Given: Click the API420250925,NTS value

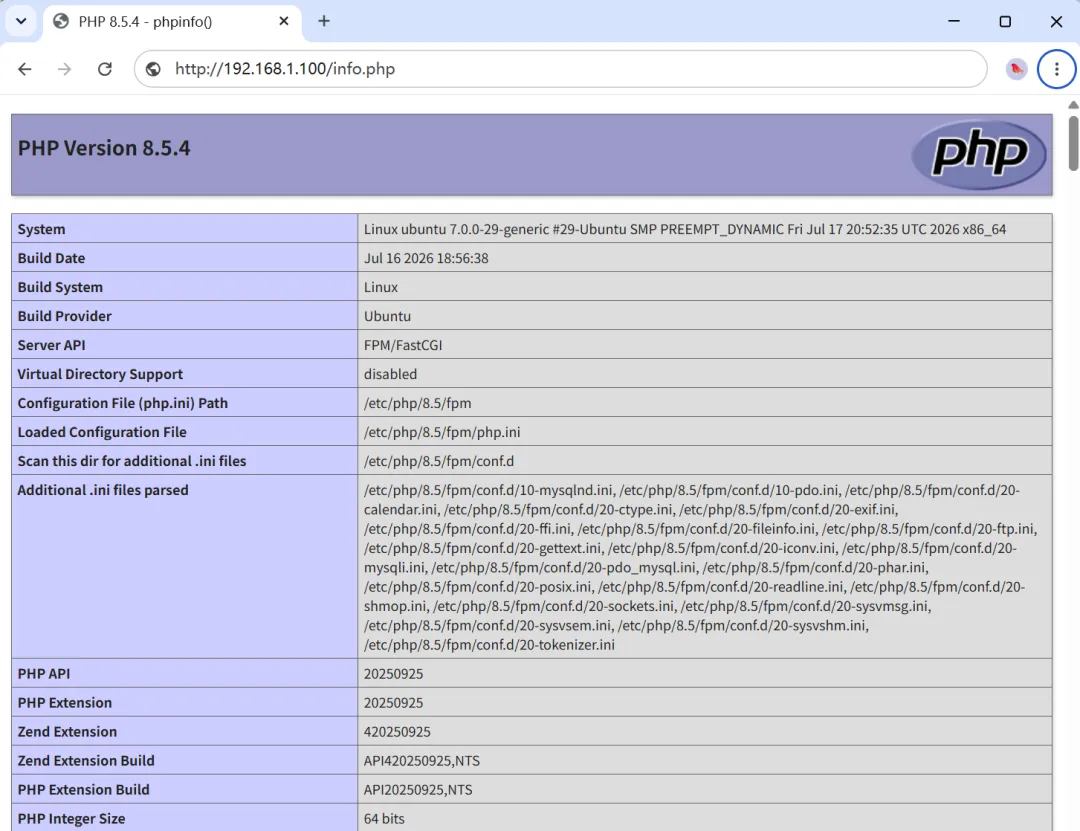Looking at the screenshot, I should click(422, 760).
